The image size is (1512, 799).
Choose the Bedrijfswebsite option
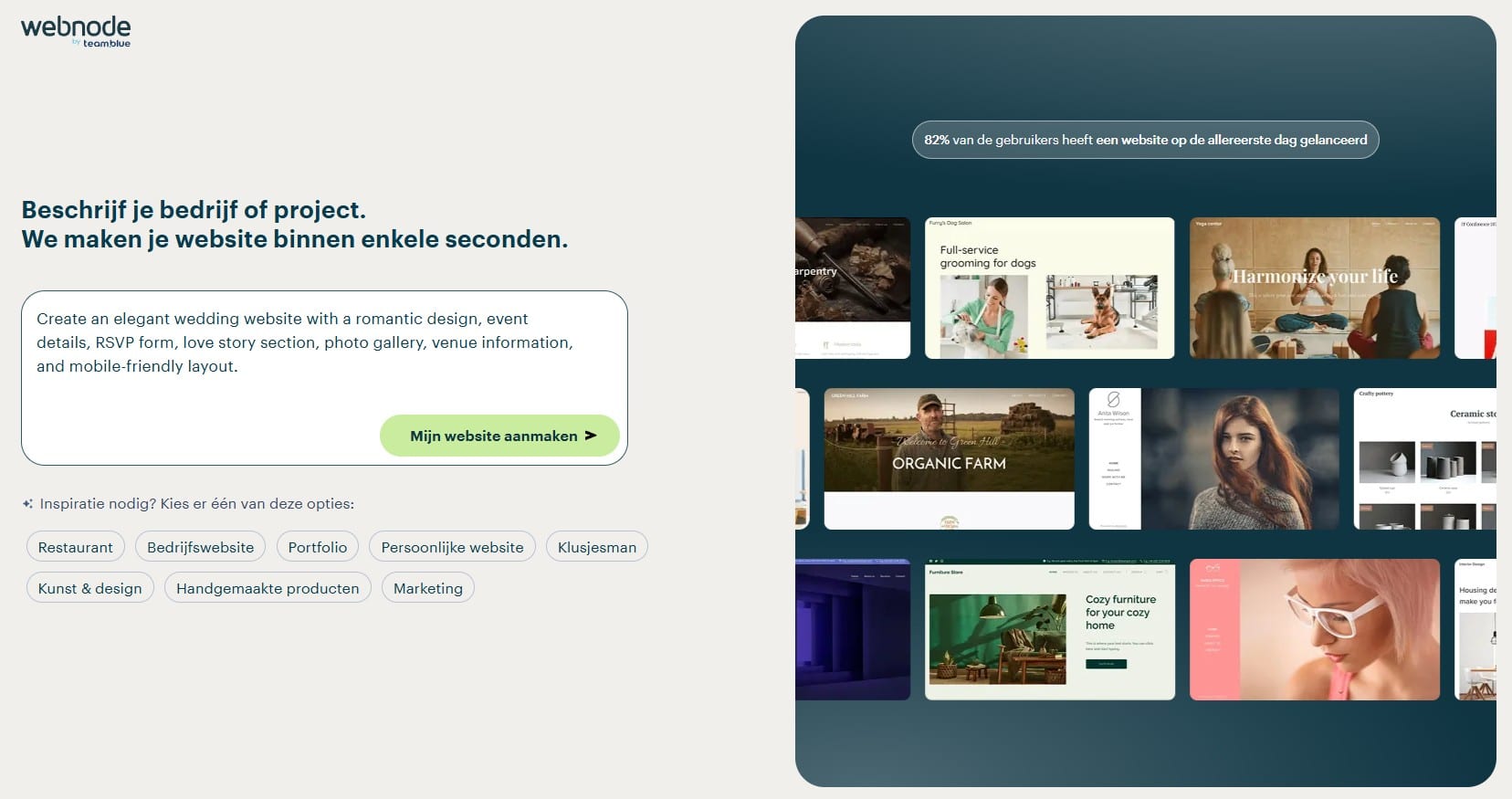[x=201, y=547]
